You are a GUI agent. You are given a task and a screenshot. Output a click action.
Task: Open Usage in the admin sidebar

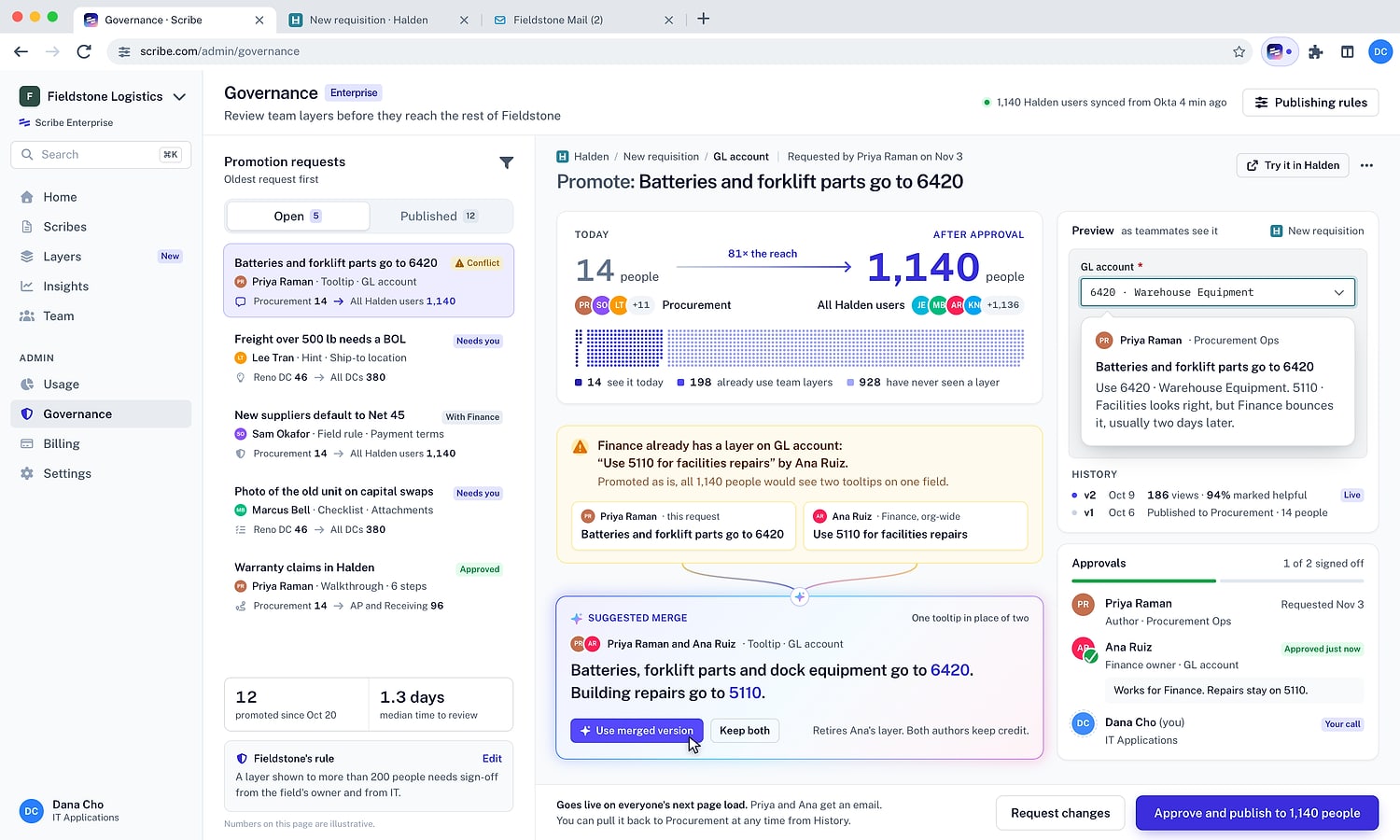point(101,385)
